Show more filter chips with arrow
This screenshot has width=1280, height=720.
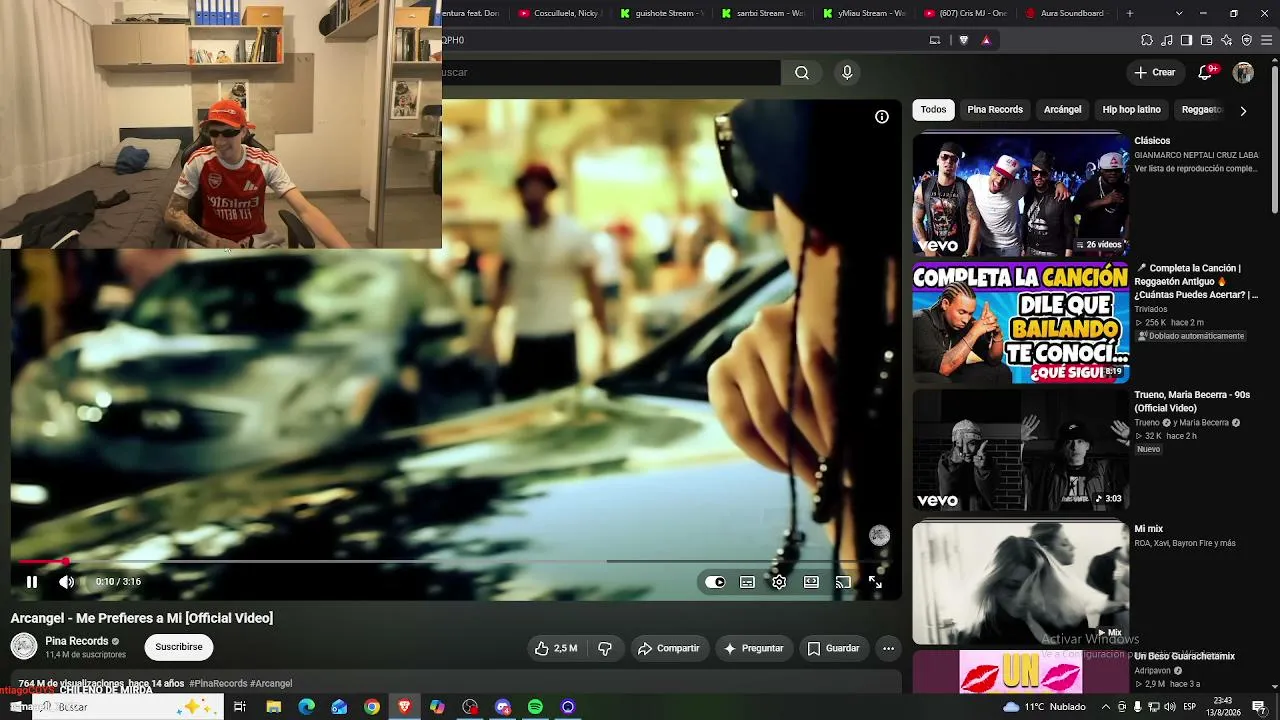(x=1243, y=111)
